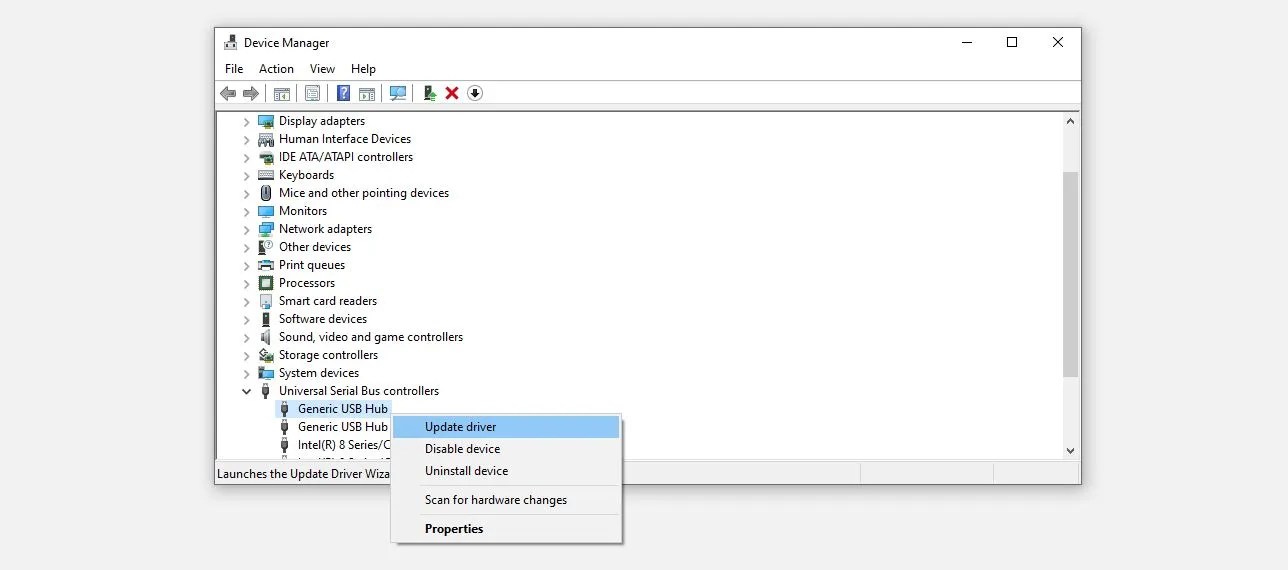
Task: Maximize the Device Manager window
Action: tap(1012, 43)
